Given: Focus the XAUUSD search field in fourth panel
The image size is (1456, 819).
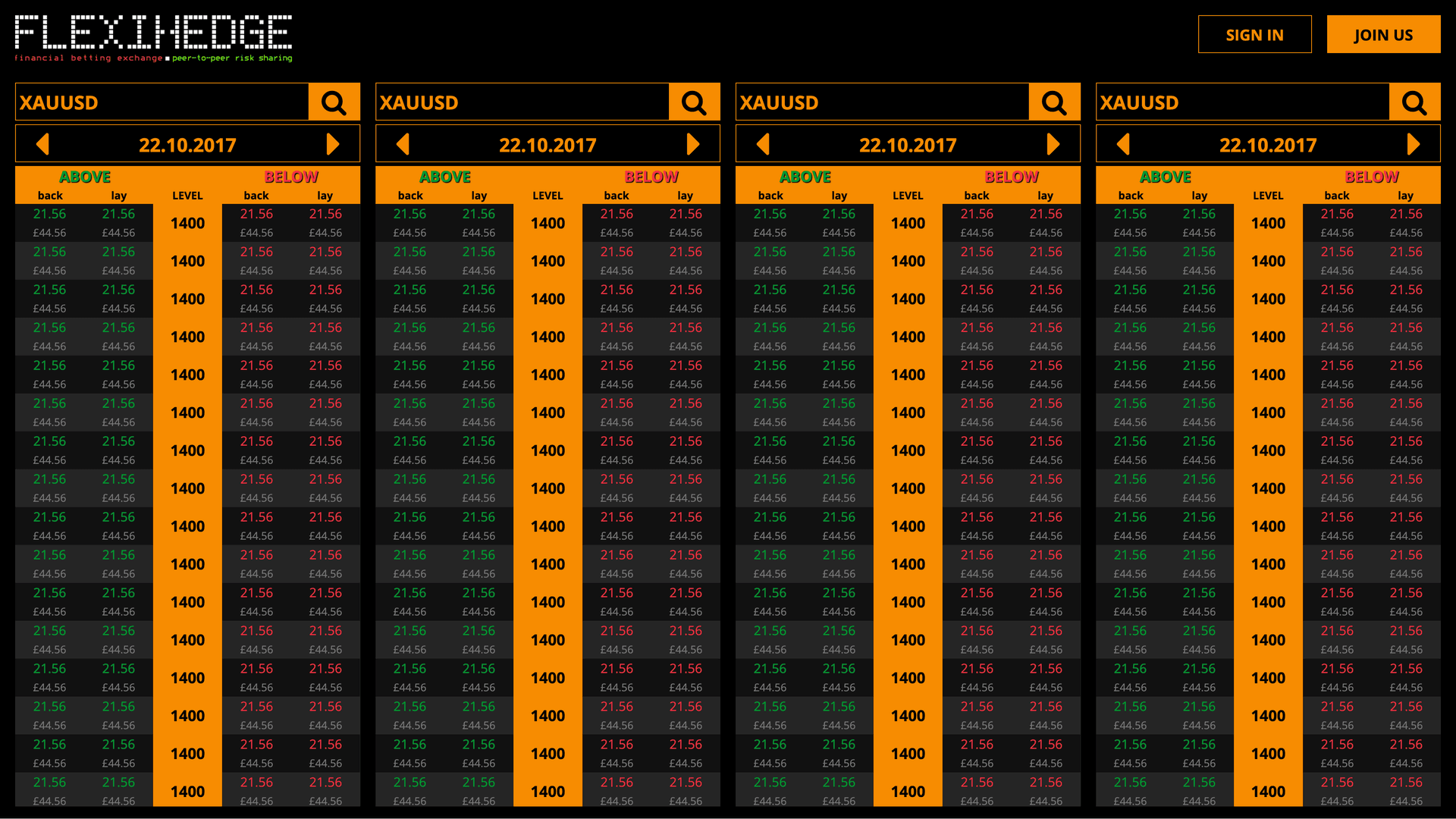Looking at the screenshot, I should (1242, 102).
